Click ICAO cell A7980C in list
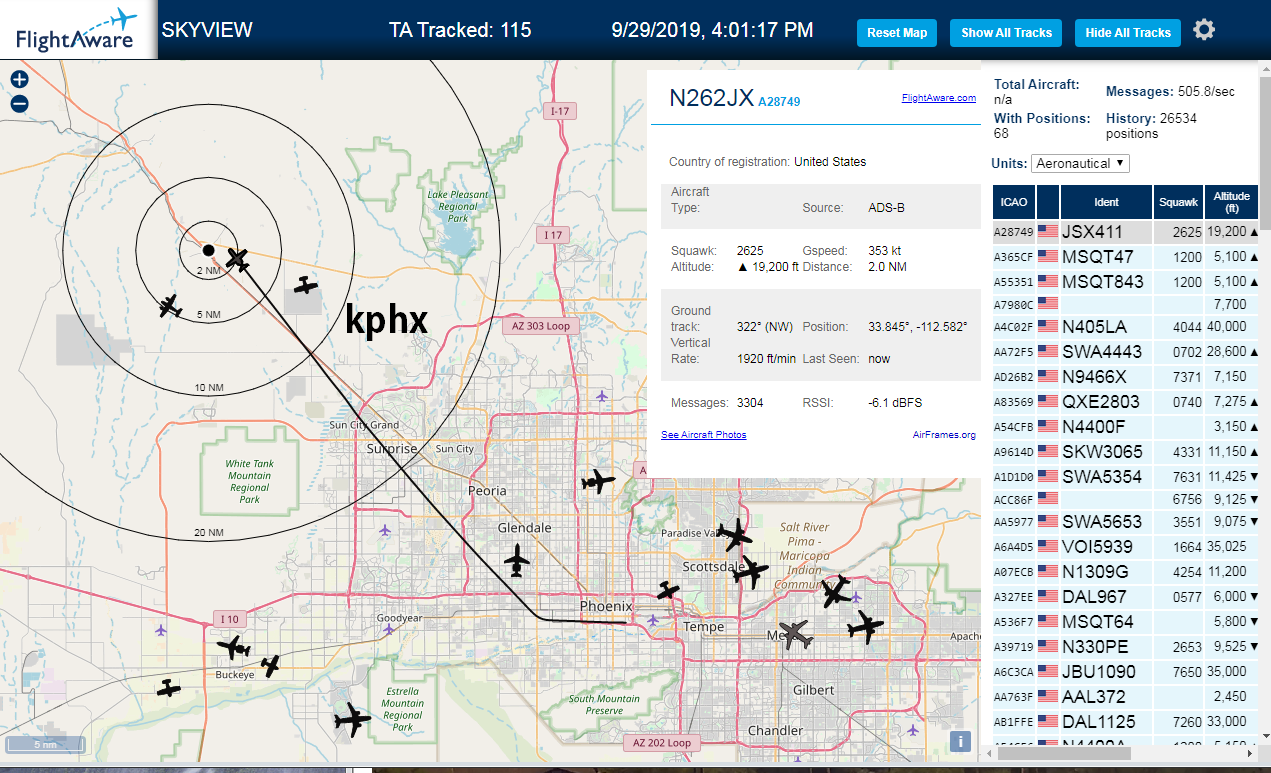Screen dimensions: 1271x773 point(1013,303)
